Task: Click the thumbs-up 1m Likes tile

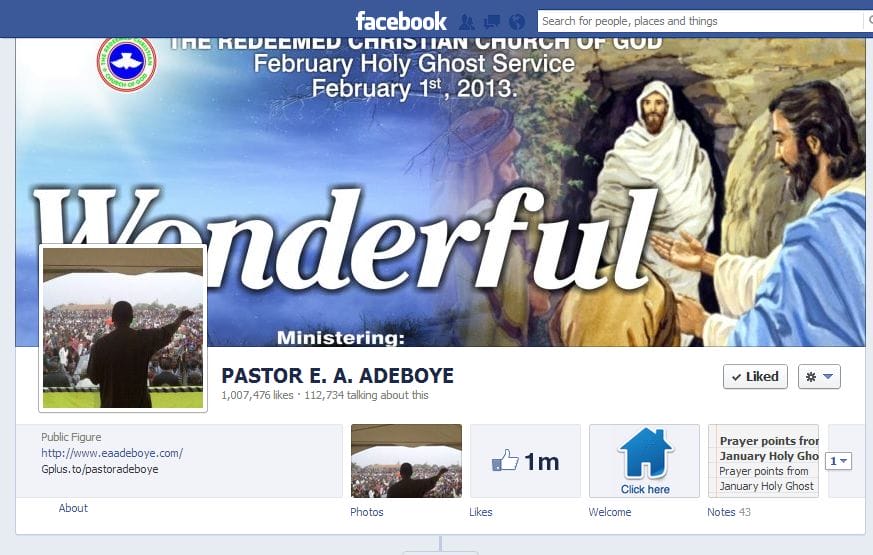Action: pyautogui.click(x=525, y=461)
